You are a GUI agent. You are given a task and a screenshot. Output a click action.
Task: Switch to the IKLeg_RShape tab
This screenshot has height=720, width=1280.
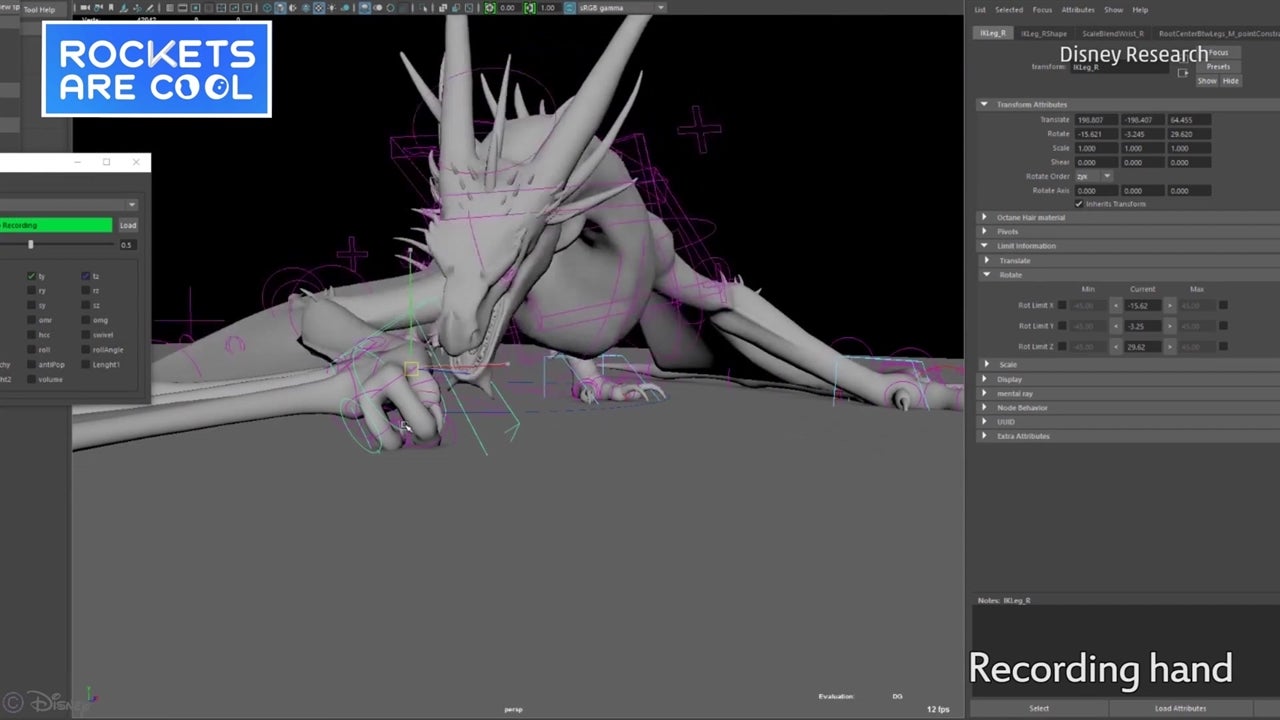[x=1043, y=33]
